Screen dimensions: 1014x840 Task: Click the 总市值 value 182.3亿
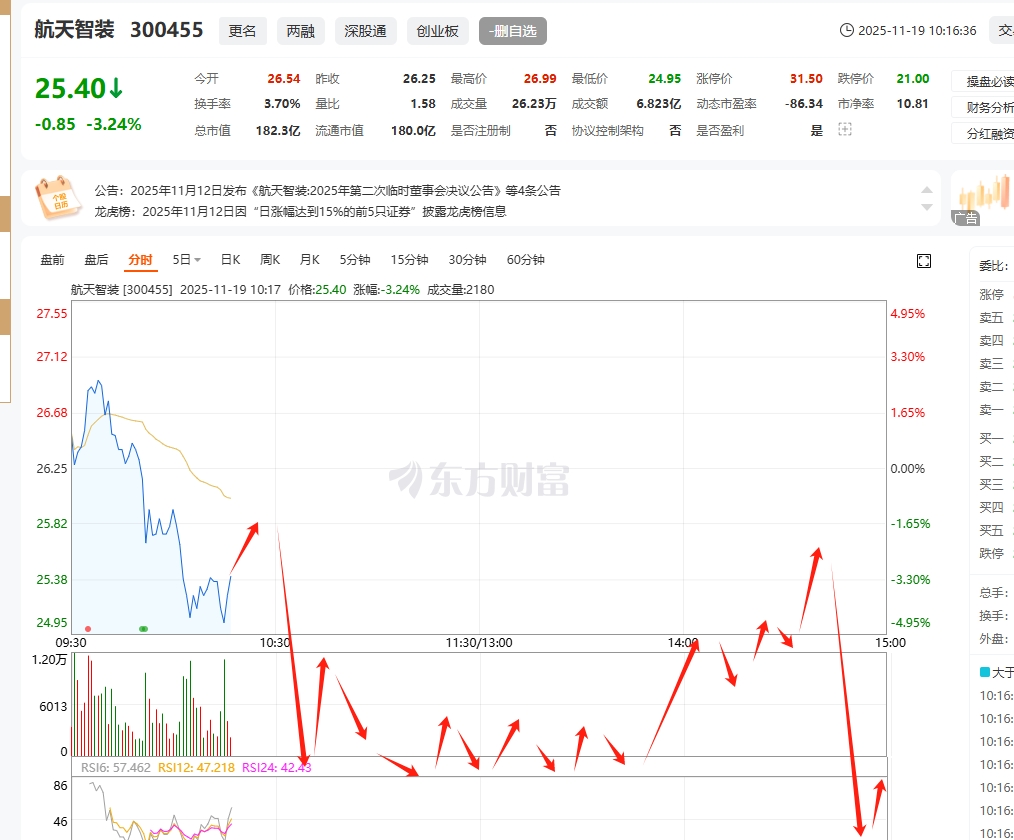(278, 131)
